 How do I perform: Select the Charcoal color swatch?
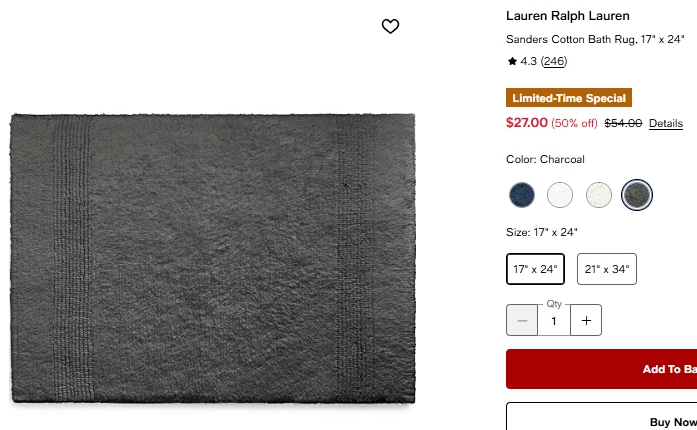(637, 195)
